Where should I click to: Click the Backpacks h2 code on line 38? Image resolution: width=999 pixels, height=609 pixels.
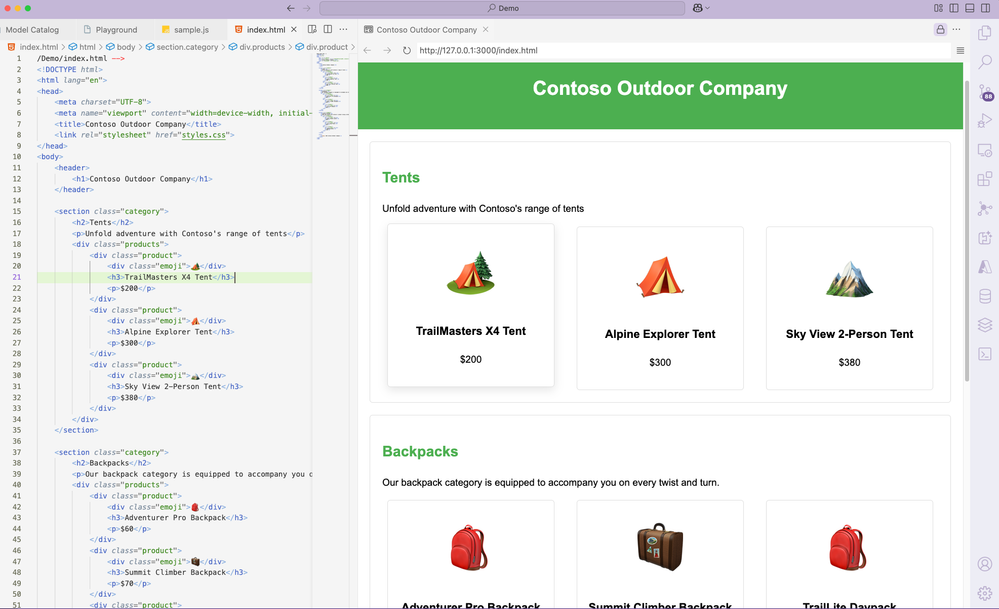[x=111, y=463]
